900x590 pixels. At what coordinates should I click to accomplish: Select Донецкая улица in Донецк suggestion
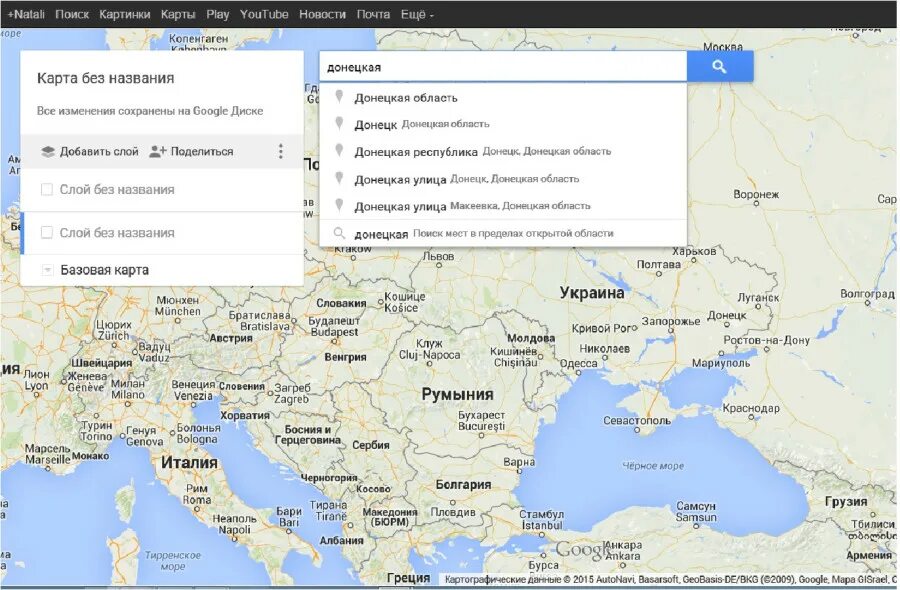503,179
